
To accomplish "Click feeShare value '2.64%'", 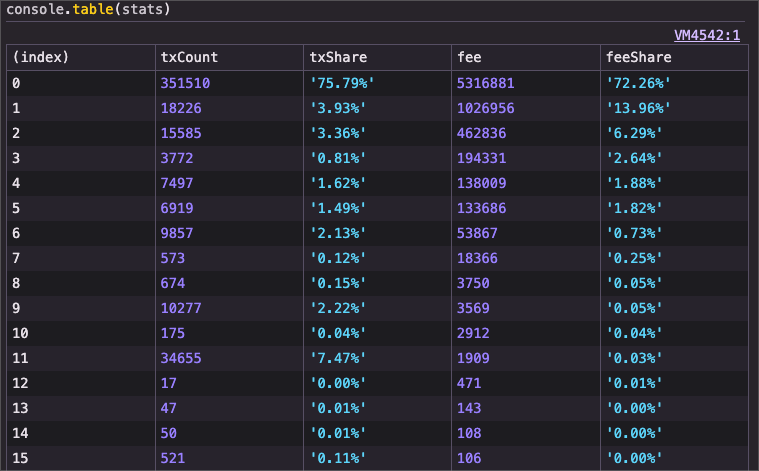I will pyautogui.click(x=634, y=158).
